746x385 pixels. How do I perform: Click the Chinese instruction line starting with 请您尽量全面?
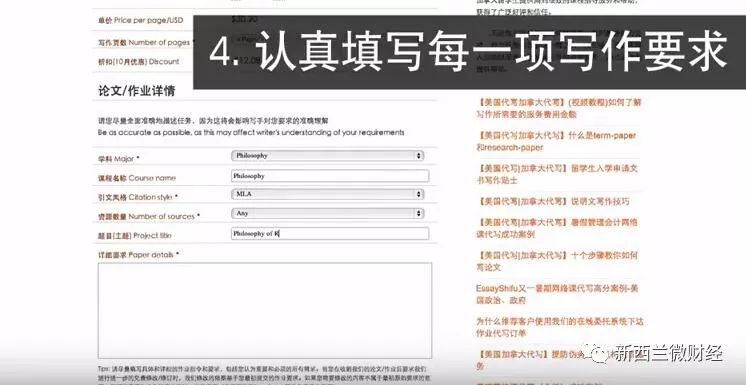pos(213,121)
